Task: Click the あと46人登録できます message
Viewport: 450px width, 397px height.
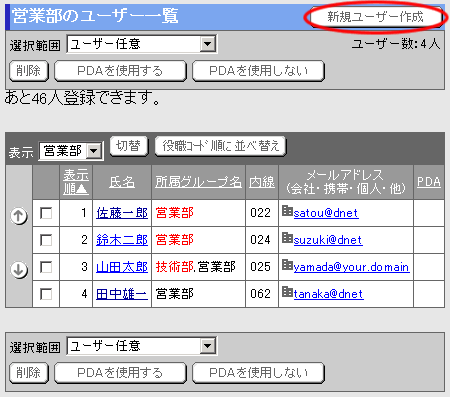Action: point(82,98)
